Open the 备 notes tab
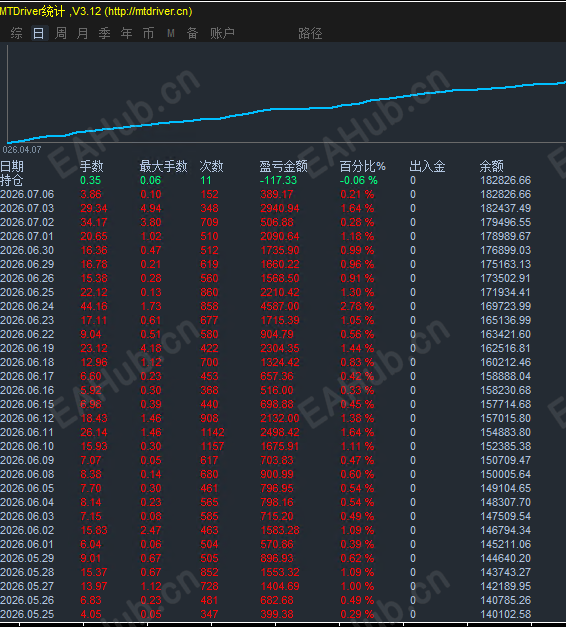The width and height of the screenshot is (566, 627). [192, 33]
